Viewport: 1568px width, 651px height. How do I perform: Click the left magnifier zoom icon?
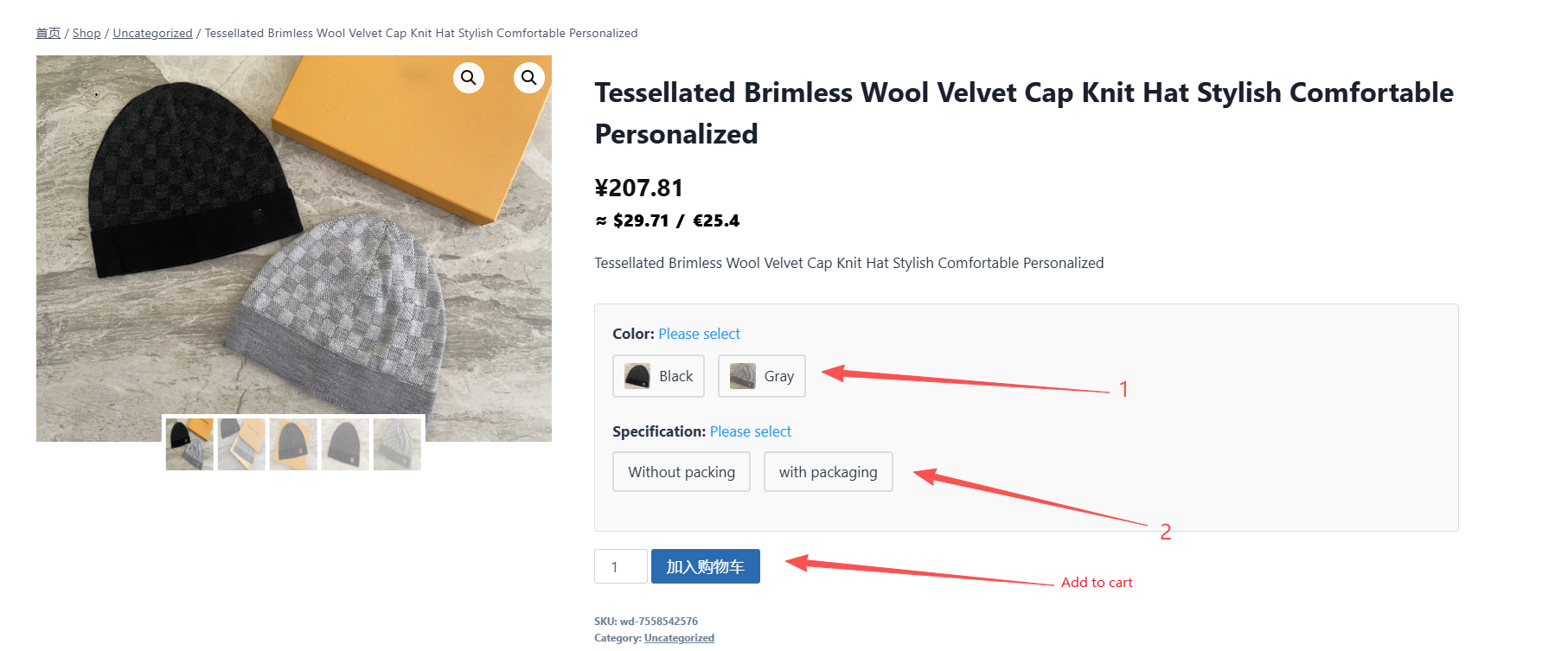click(x=468, y=78)
